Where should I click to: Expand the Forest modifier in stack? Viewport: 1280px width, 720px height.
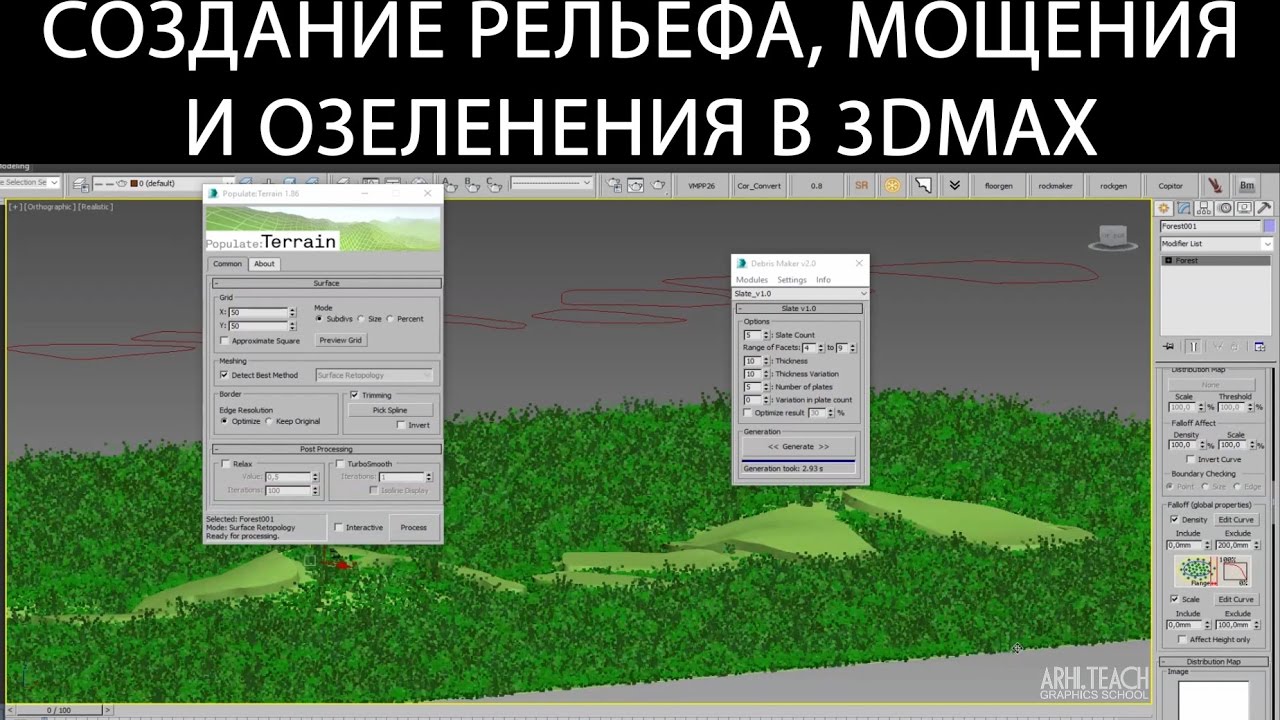1168,261
